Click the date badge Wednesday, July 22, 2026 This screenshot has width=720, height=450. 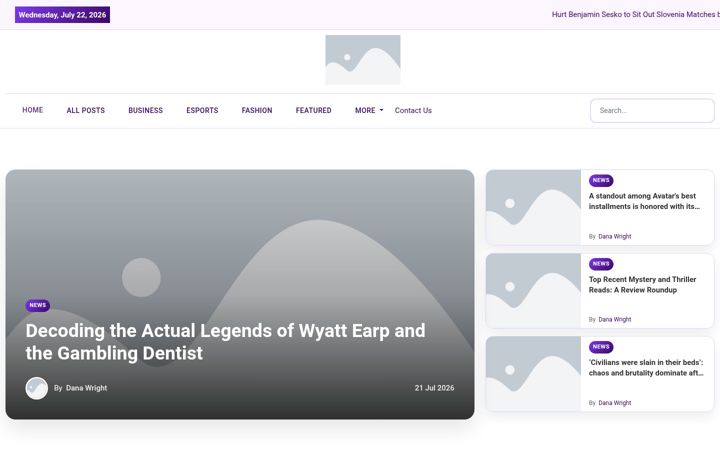coord(62,15)
